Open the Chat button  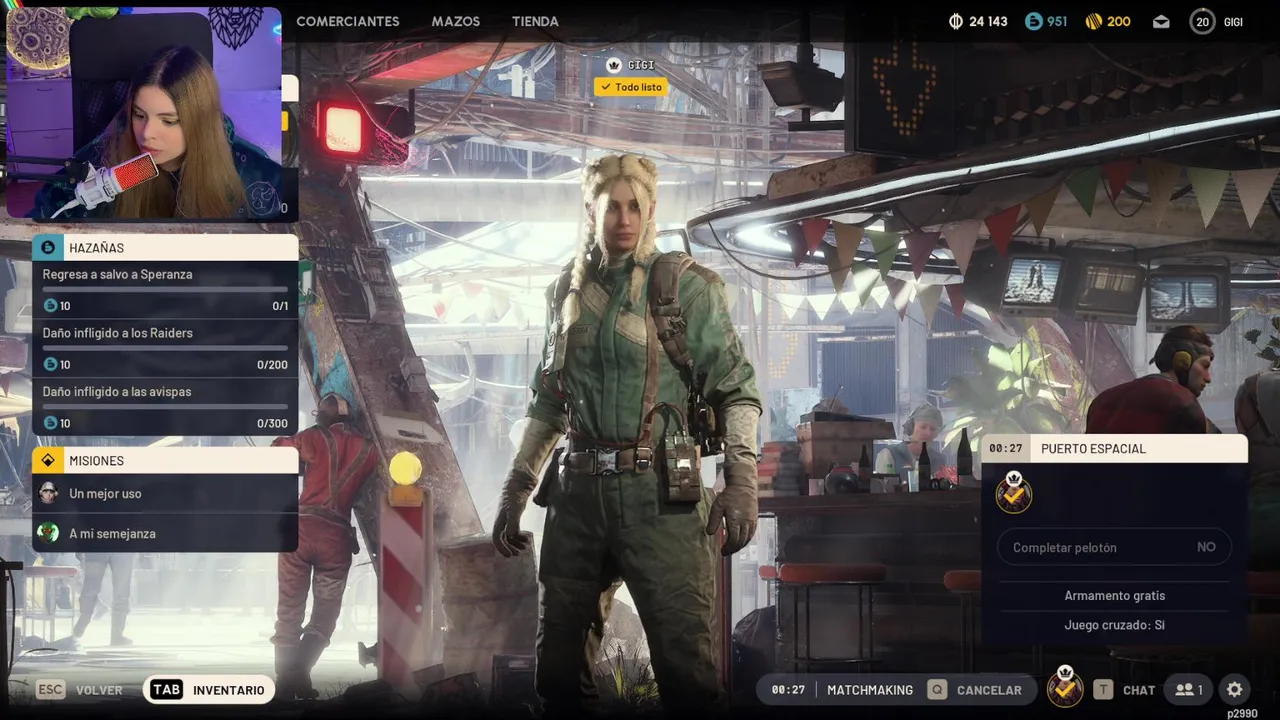[1124, 690]
